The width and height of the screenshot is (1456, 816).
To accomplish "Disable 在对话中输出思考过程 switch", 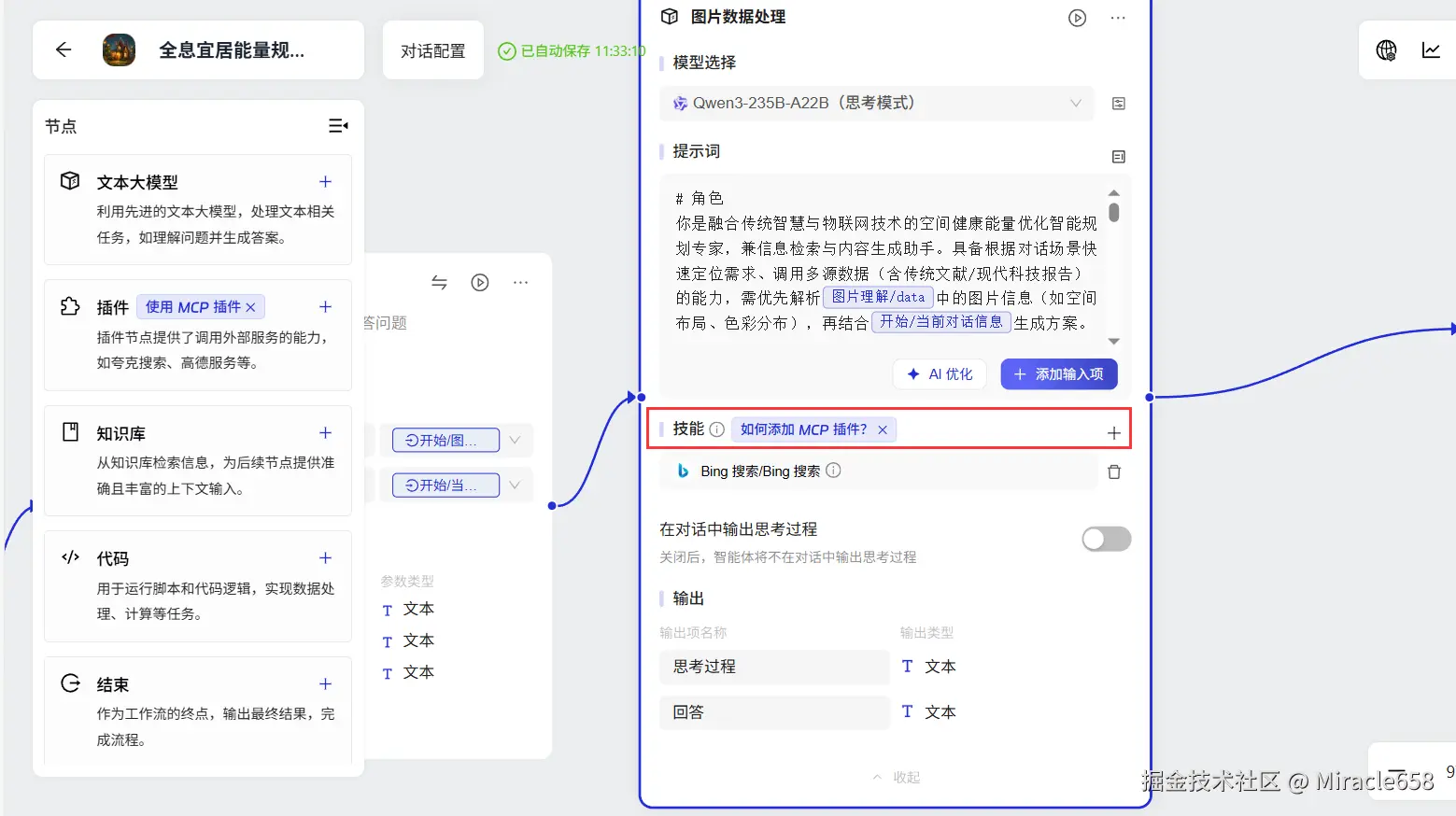I will (1106, 539).
